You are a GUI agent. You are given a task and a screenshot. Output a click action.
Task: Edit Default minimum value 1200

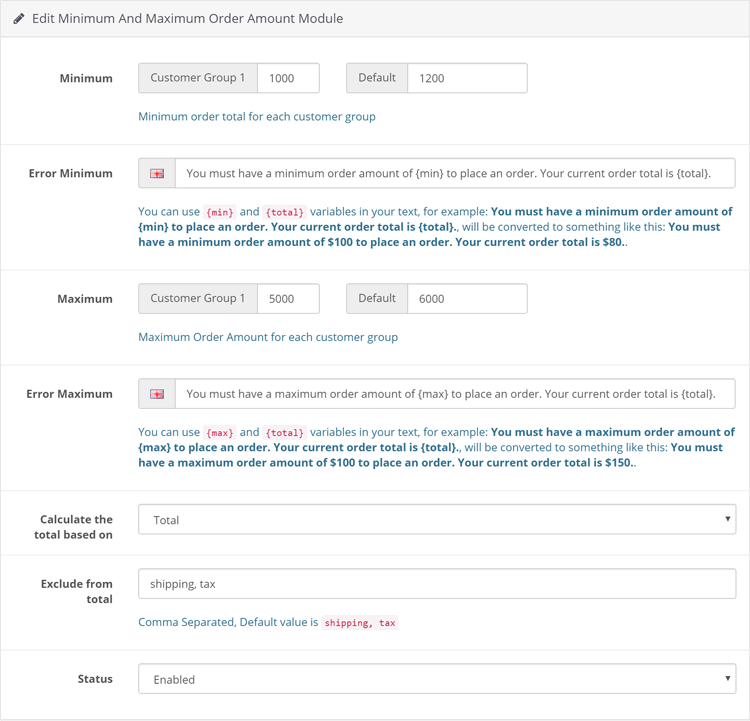[x=467, y=78]
